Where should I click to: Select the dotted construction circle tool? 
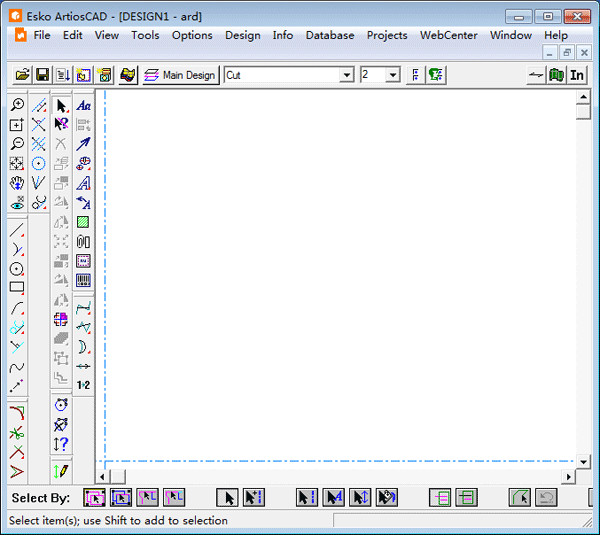click(39, 163)
